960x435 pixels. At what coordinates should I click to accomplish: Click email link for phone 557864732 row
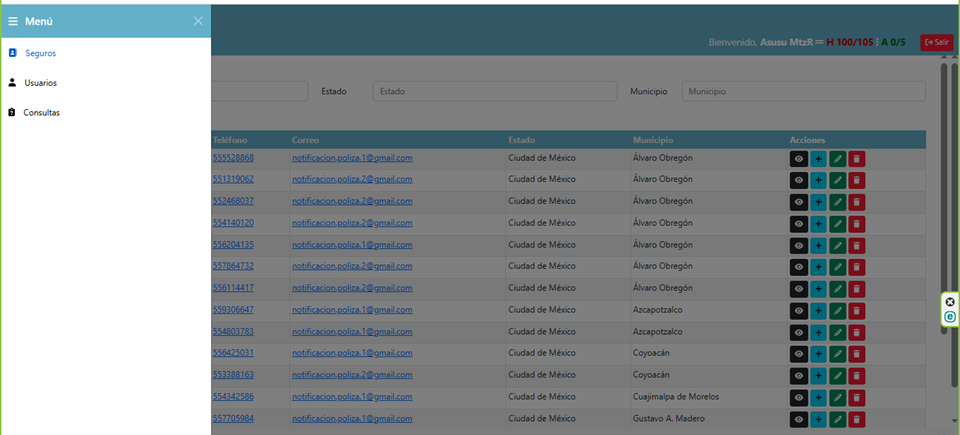pos(352,267)
